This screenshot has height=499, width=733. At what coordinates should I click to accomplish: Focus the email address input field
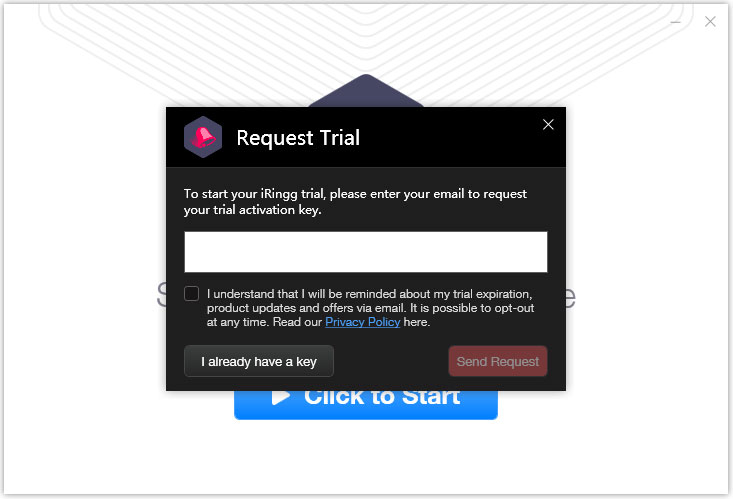click(x=366, y=252)
